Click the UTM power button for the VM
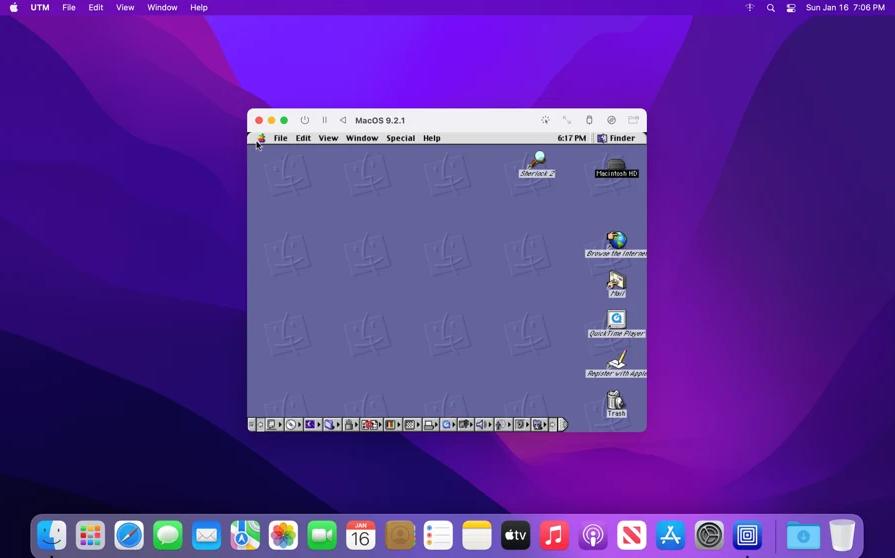 click(305, 120)
